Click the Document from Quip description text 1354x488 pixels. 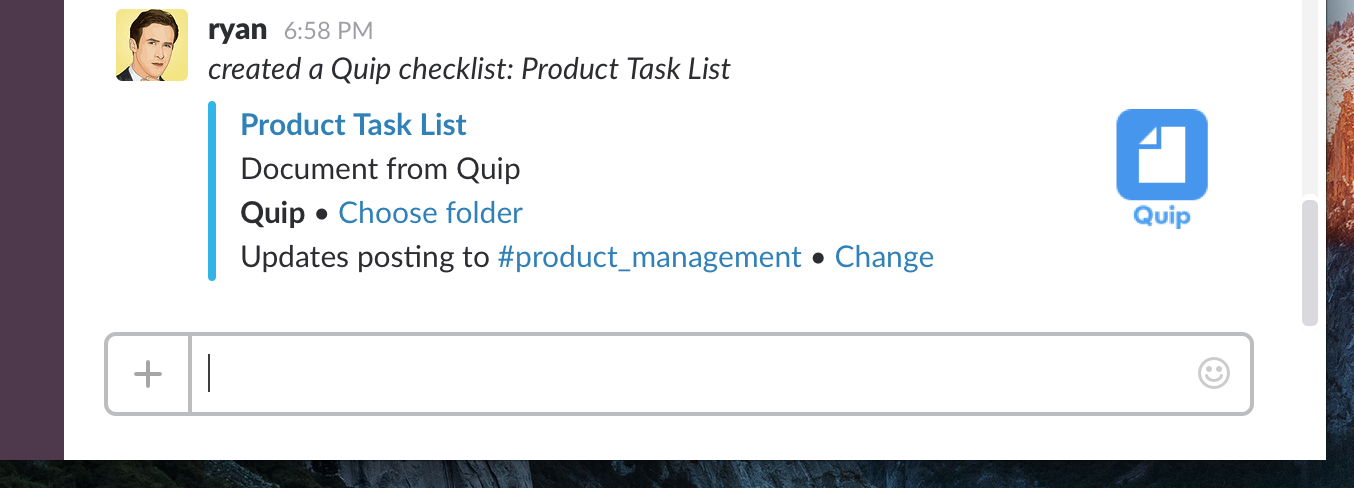click(x=380, y=169)
